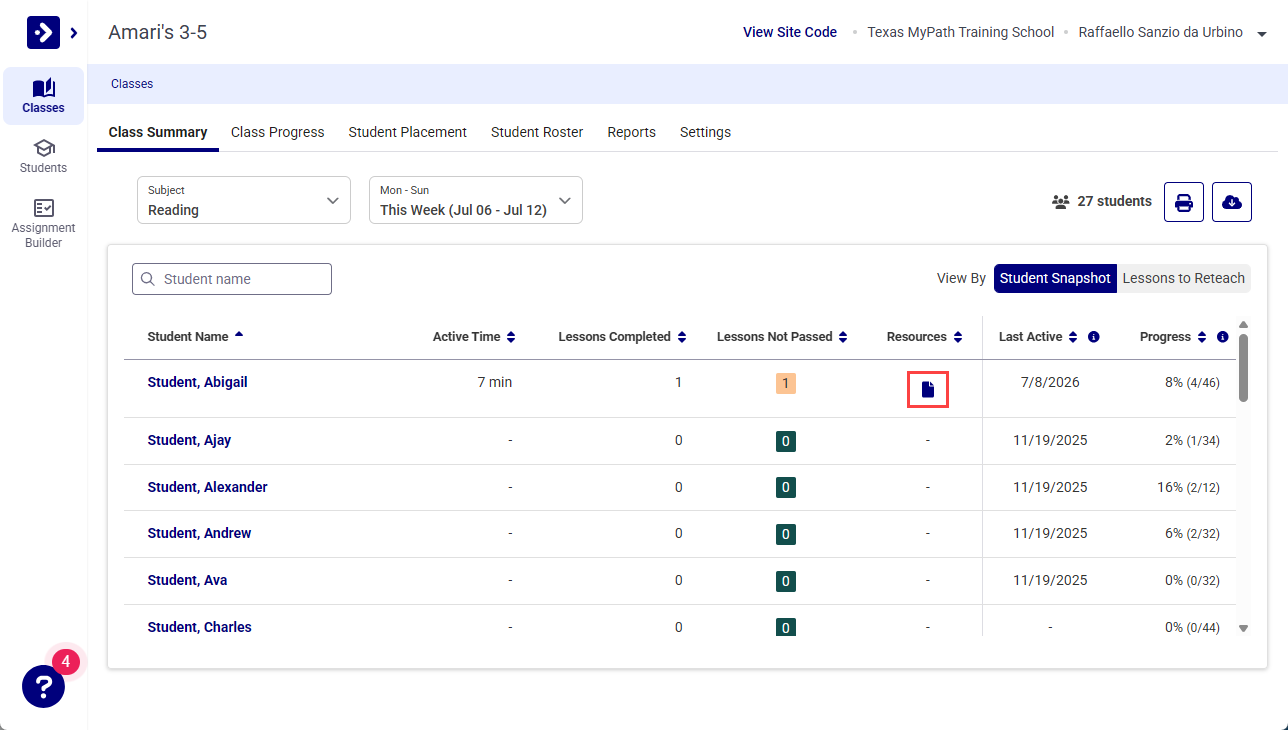Select the Student Placement tab
Image resolution: width=1288 pixels, height=730 pixels.
(408, 132)
